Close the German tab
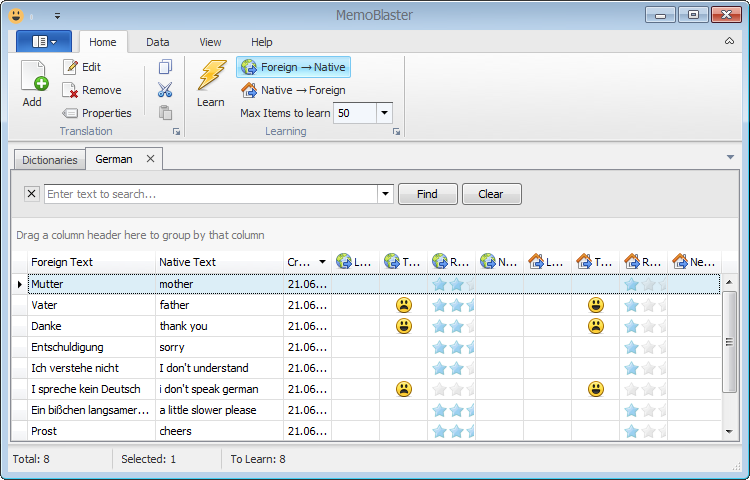Image resolution: width=750 pixels, height=480 pixels. click(151, 159)
